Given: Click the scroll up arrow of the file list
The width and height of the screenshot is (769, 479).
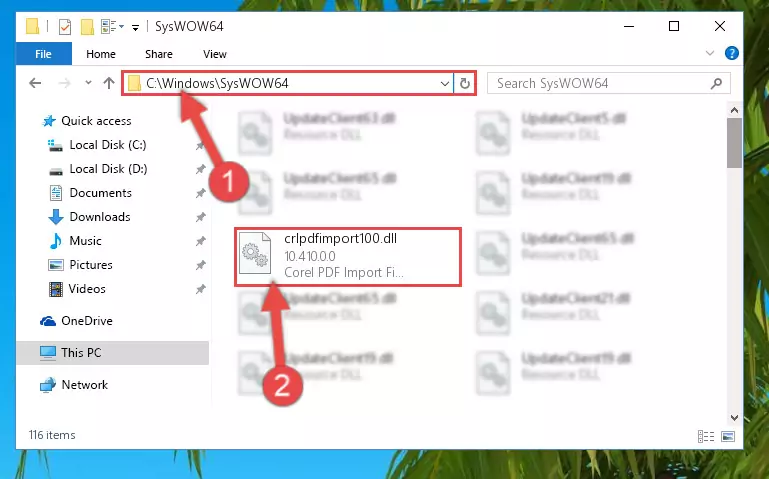Looking at the screenshot, I should 734,110.
